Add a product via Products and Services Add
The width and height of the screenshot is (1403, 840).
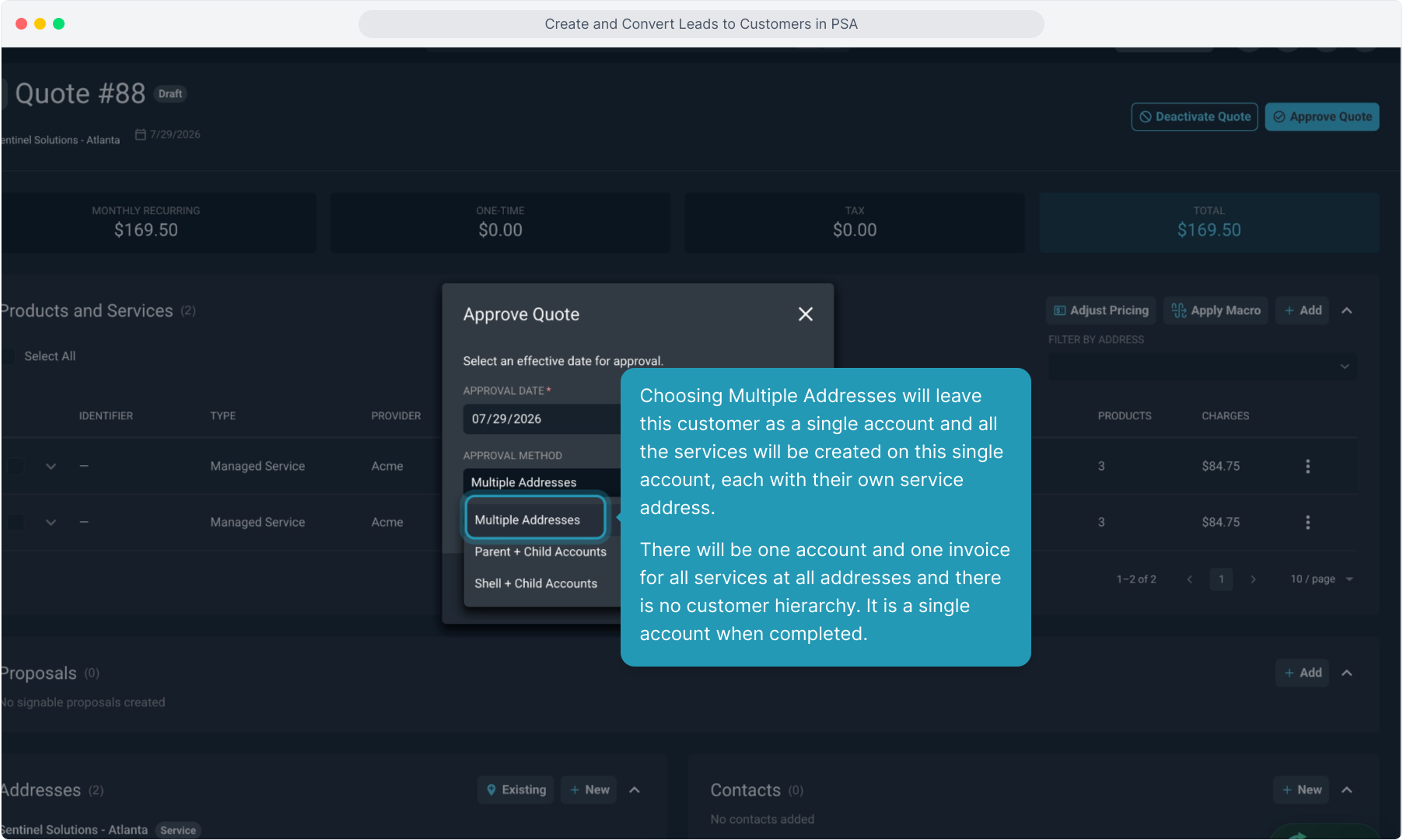coord(1303,310)
